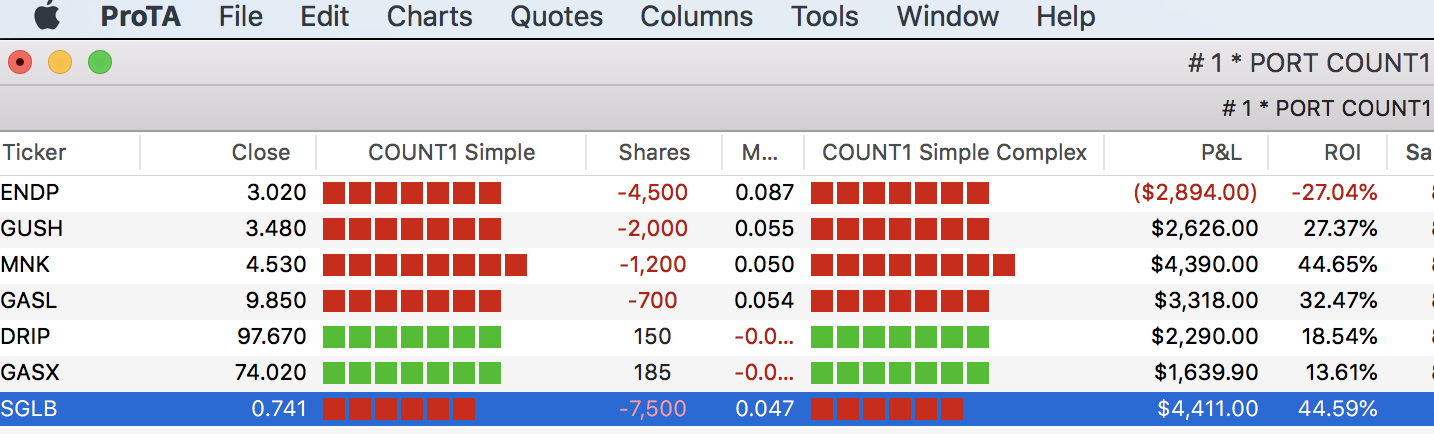Viewport: 1434px width, 434px height.
Task: Open the Window menu
Action: pos(948,17)
